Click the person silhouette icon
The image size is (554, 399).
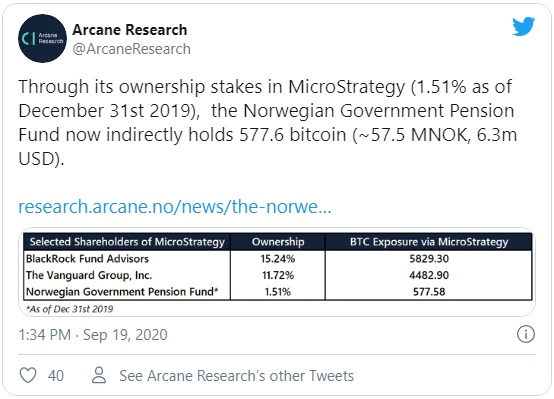point(99,375)
